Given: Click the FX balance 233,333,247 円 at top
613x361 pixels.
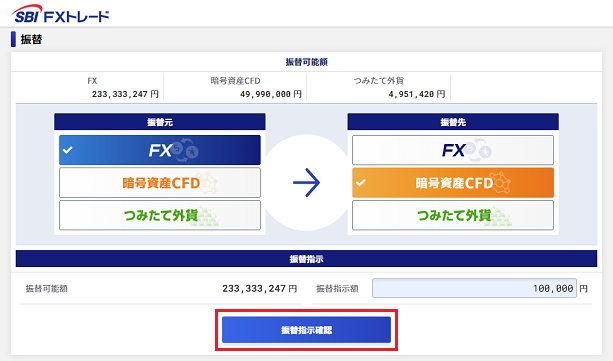Looking at the screenshot, I should 125,94.
